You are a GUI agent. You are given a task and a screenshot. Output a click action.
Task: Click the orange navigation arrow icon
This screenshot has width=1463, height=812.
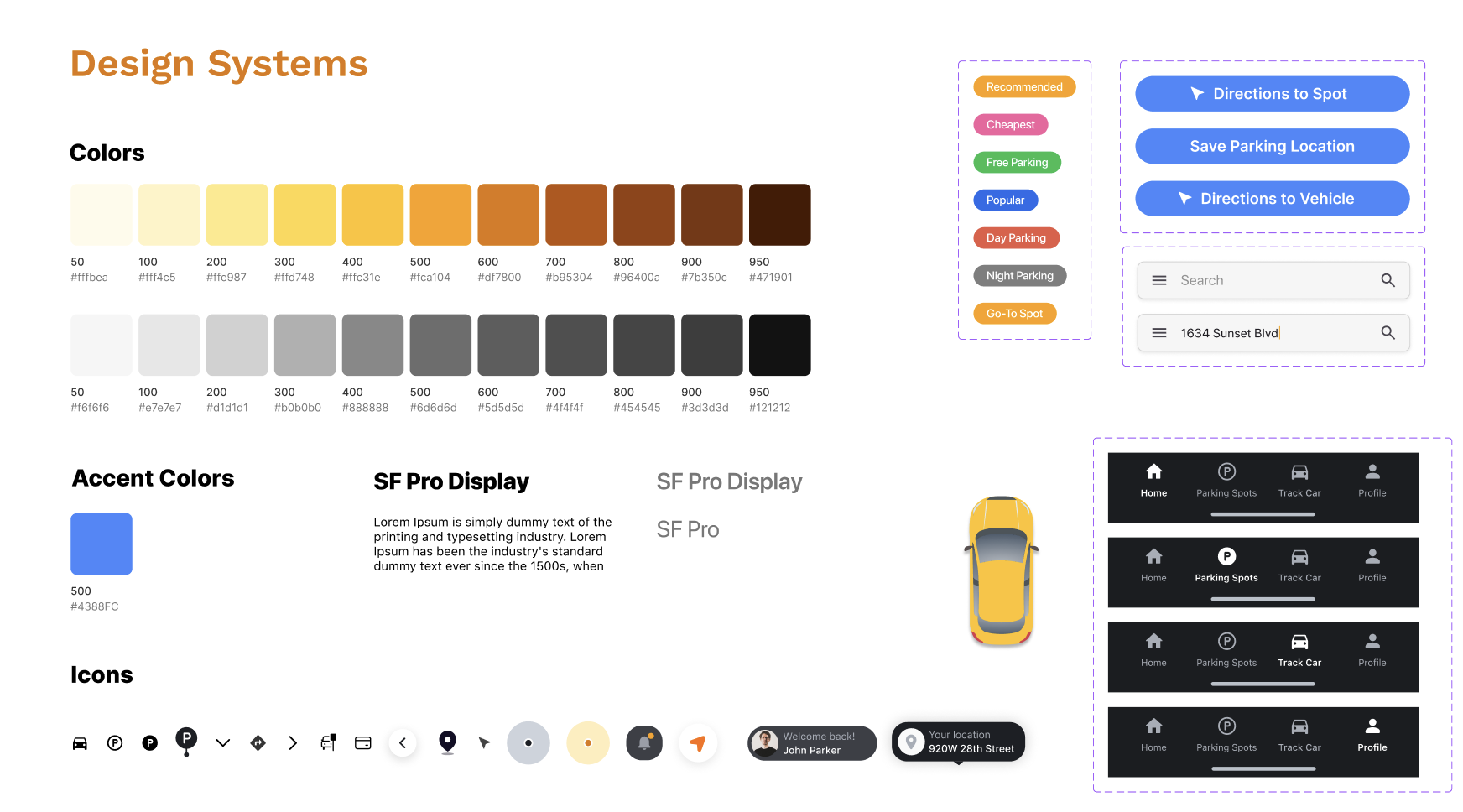(697, 743)
